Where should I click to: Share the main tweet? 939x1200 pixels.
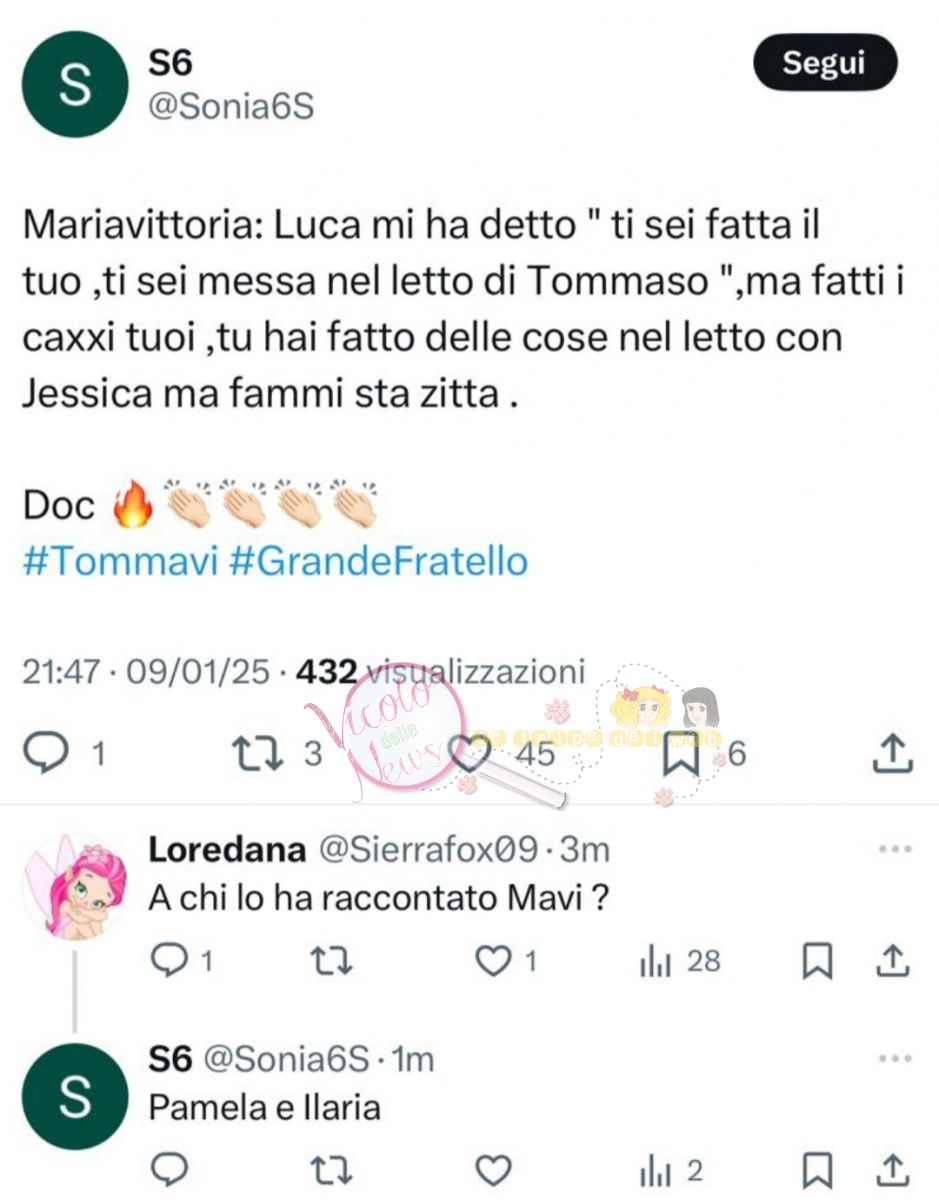pyautogui.click(x=893, y=753)
